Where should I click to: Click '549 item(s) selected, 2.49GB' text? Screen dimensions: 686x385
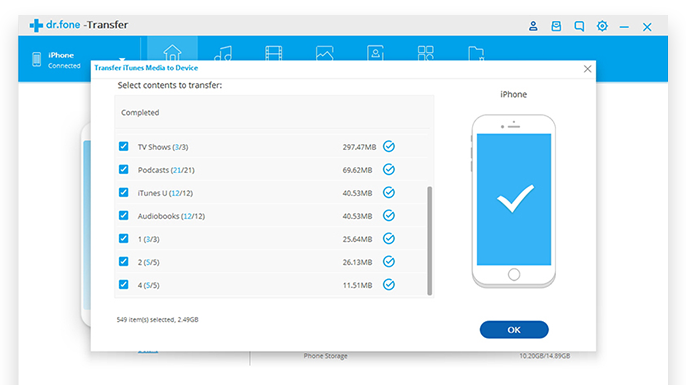point(158,320)
